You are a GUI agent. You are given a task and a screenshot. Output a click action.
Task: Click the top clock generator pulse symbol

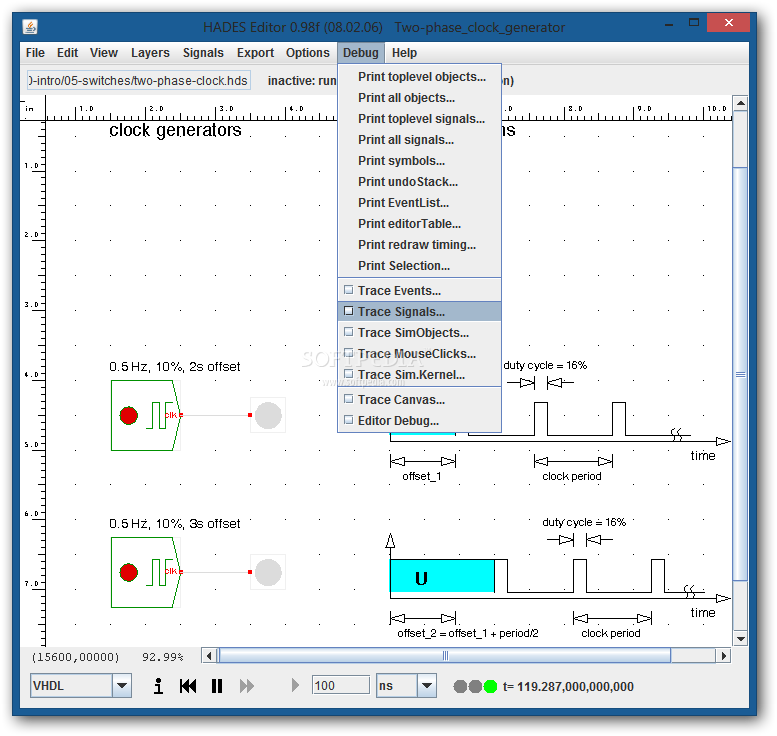159,415
